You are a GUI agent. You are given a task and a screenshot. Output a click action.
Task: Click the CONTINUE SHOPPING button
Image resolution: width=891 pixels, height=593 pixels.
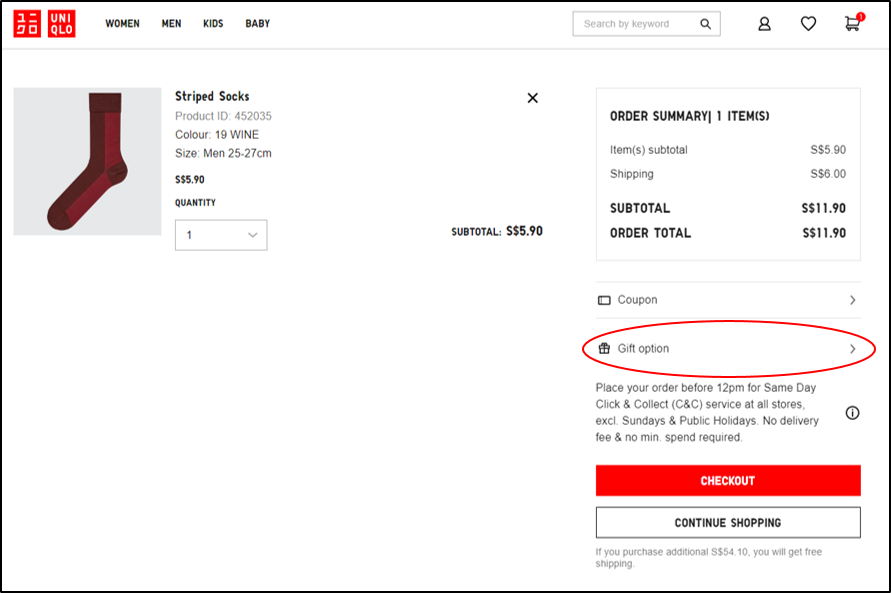point(727,523)
